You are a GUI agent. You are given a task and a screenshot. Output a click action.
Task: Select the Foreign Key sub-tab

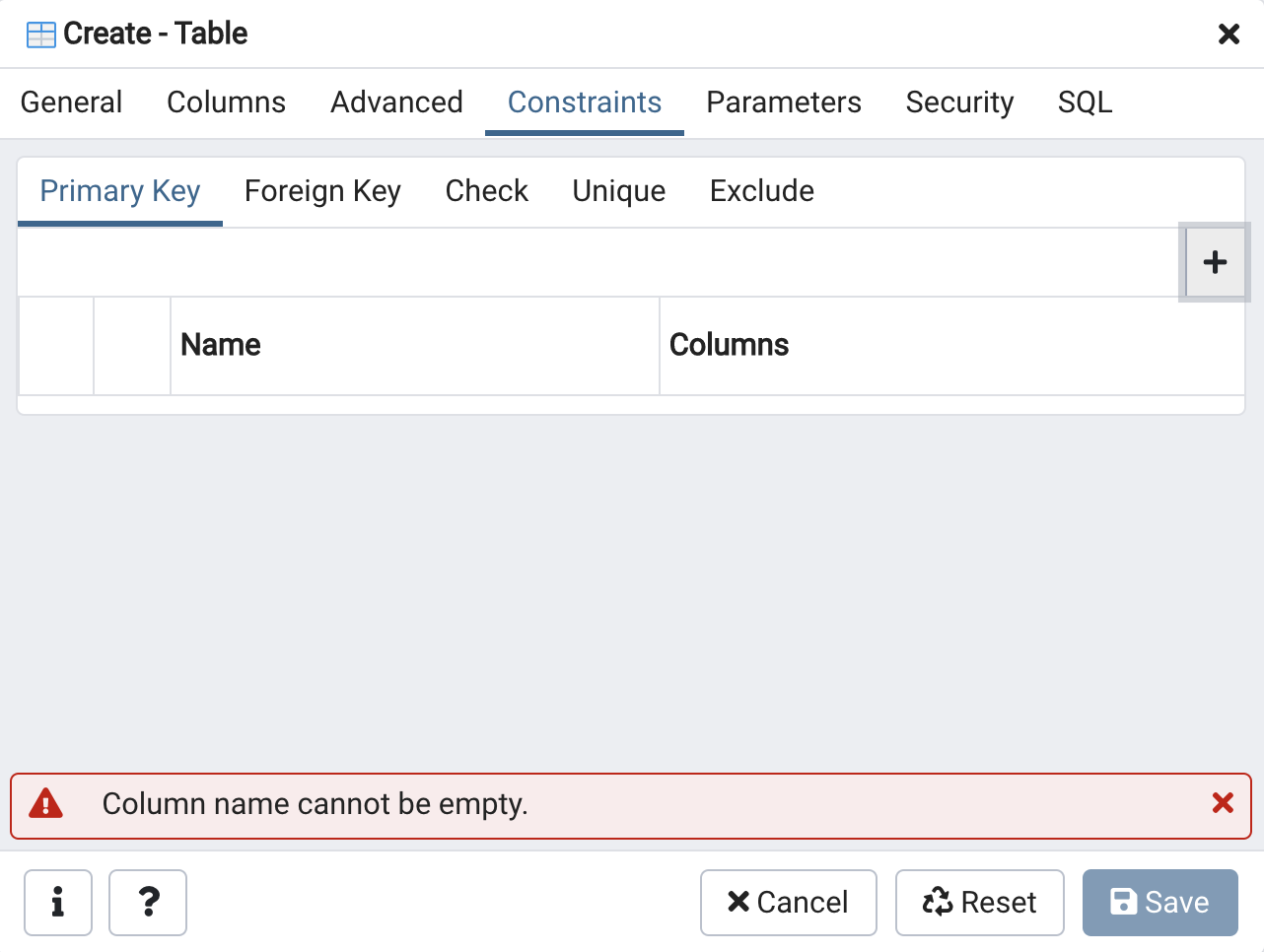(322, 191)
